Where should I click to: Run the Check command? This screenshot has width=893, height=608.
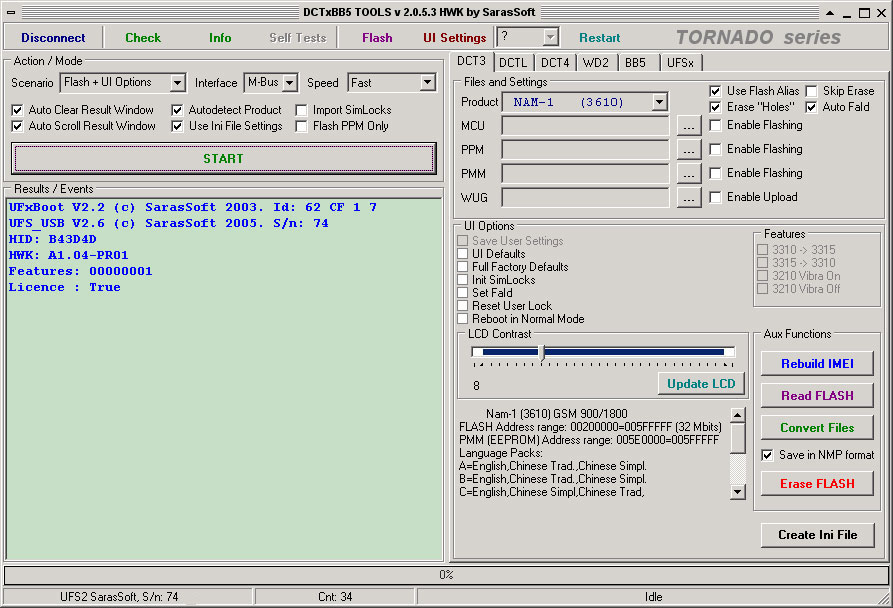coord(143,38)
